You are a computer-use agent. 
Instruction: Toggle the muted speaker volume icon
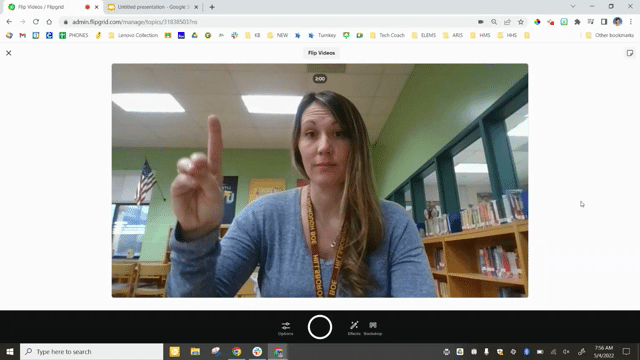coord(566,351)
